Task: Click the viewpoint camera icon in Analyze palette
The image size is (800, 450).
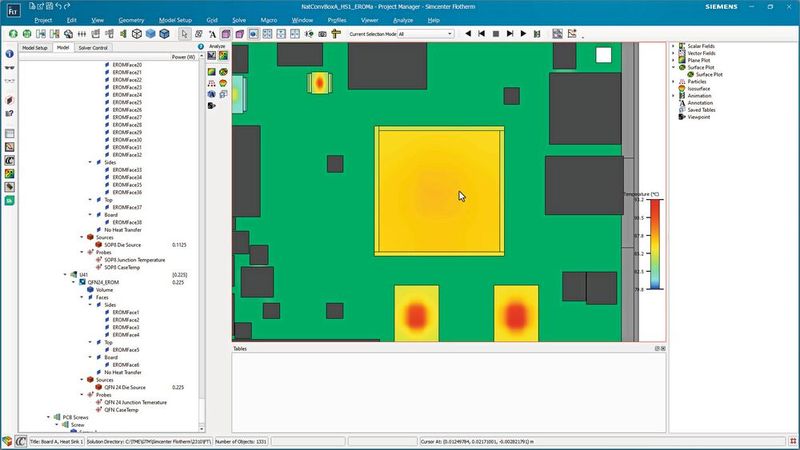Action: click(x=212, y=106)
